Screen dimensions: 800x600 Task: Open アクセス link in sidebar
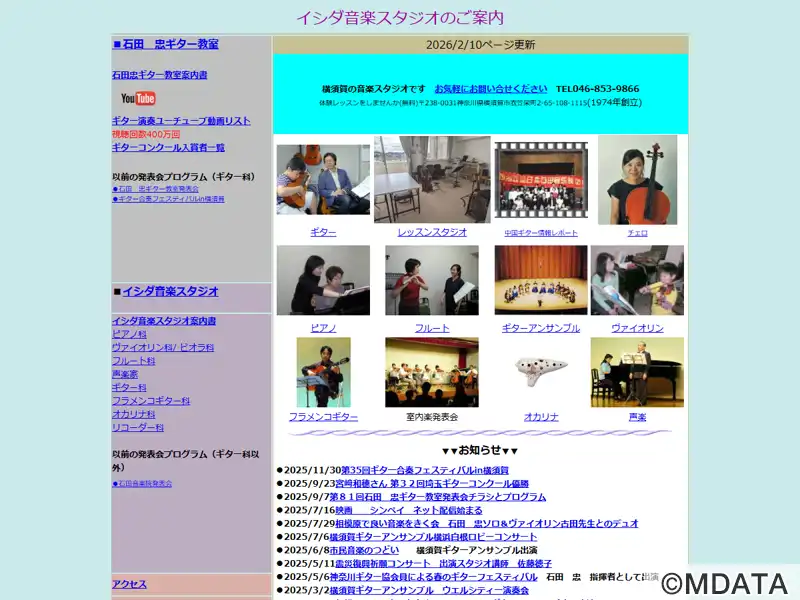[129, 584]
